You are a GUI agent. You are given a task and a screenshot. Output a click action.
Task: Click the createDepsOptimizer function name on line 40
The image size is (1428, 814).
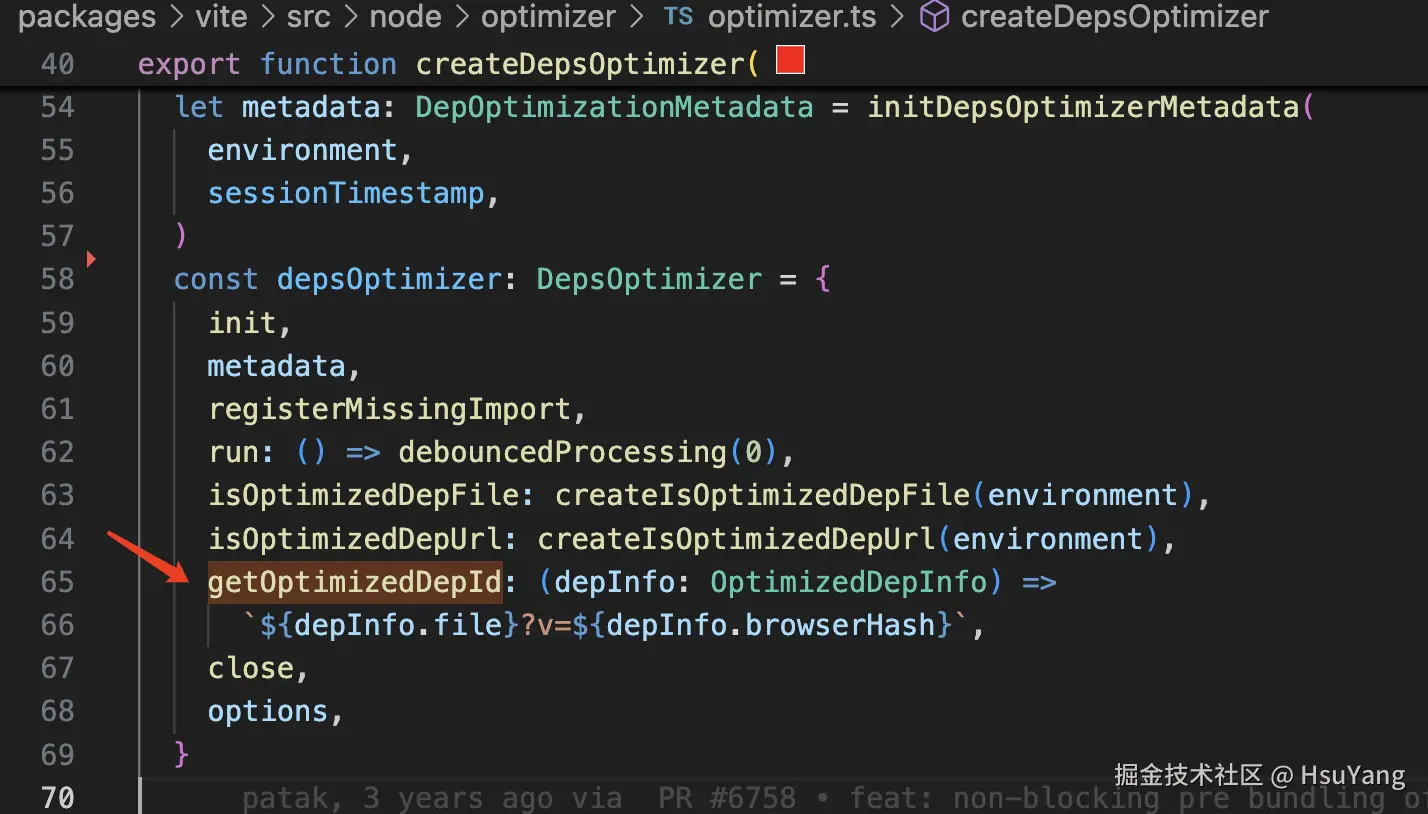(581, 64)
